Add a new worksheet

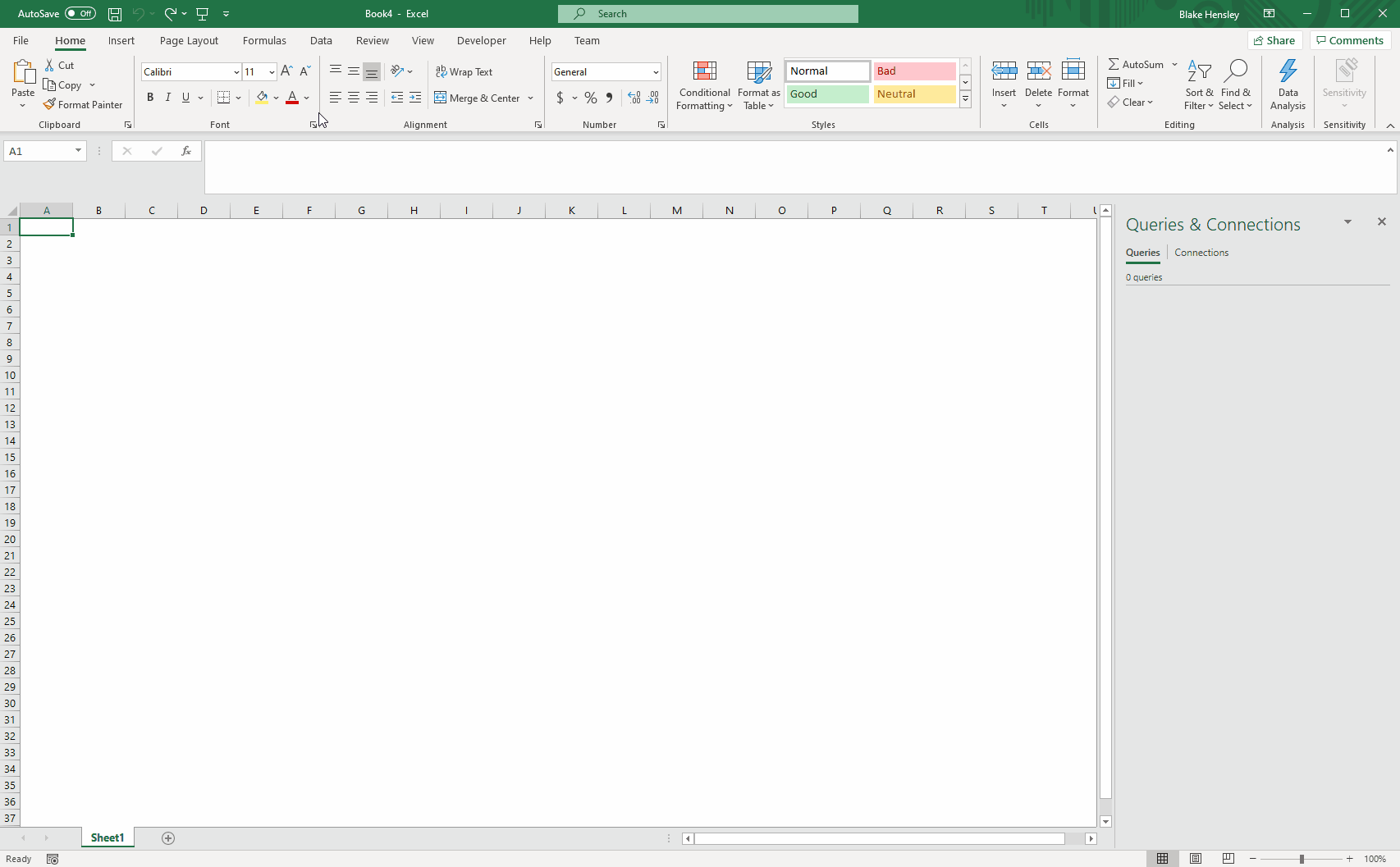(168, 837)
